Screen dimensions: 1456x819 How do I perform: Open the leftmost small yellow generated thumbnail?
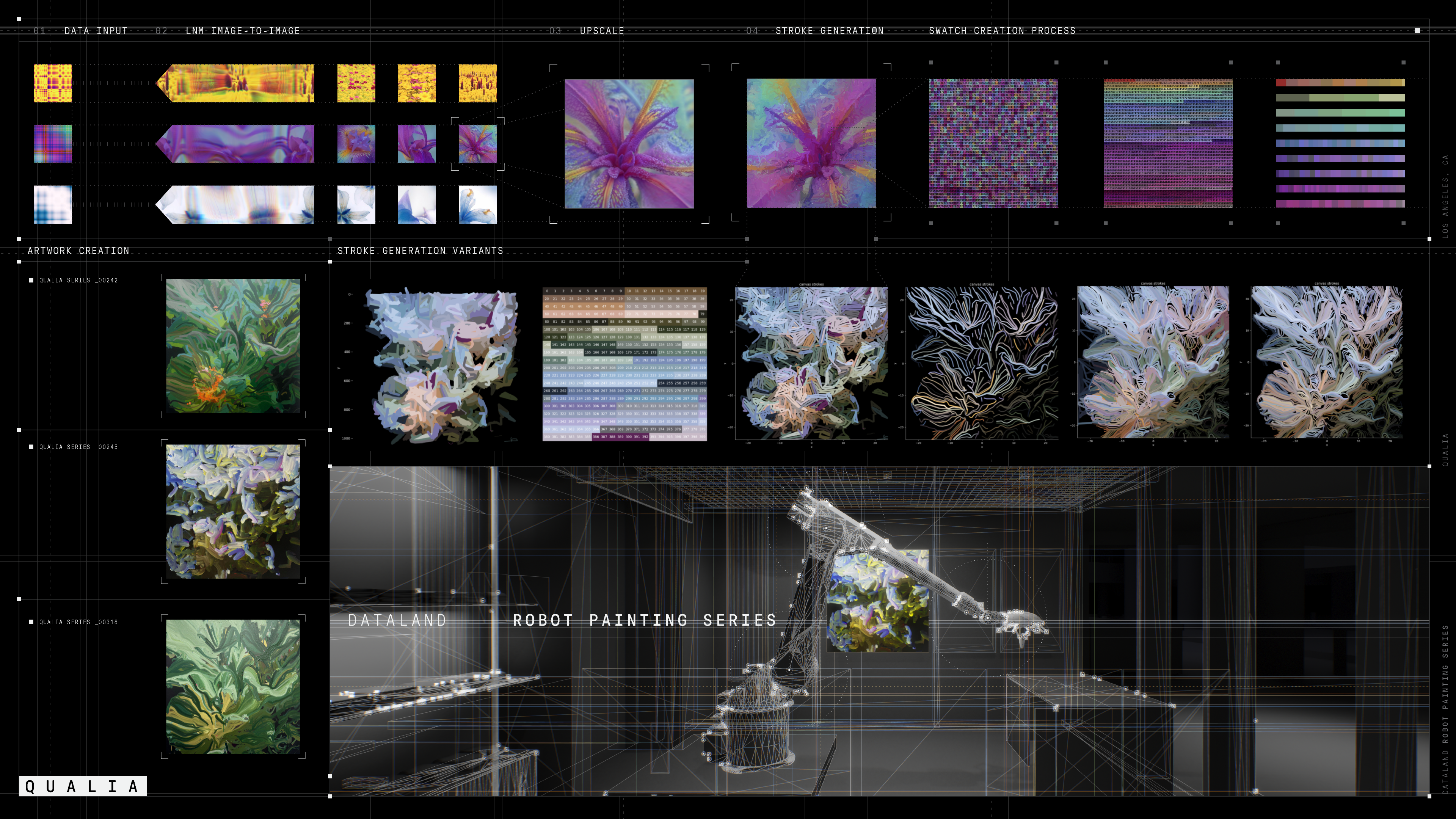tap(356, 83)
